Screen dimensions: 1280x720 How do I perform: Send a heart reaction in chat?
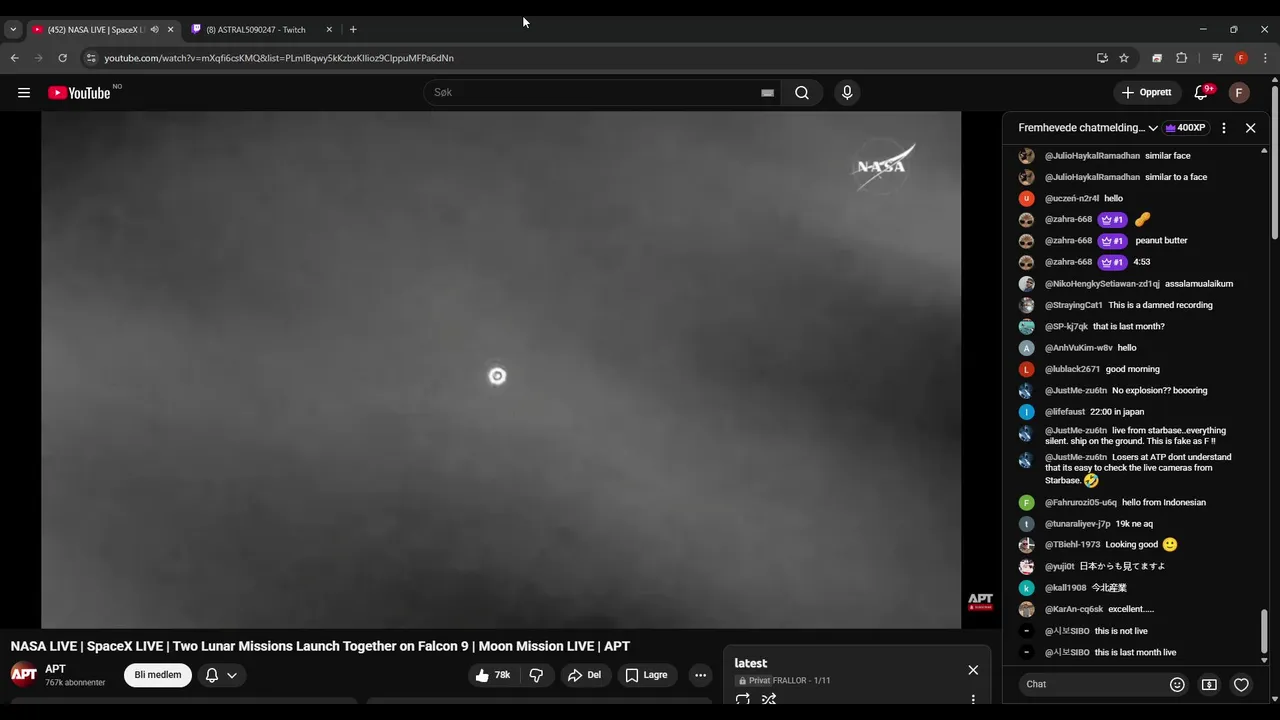[x=1241, y=684]
